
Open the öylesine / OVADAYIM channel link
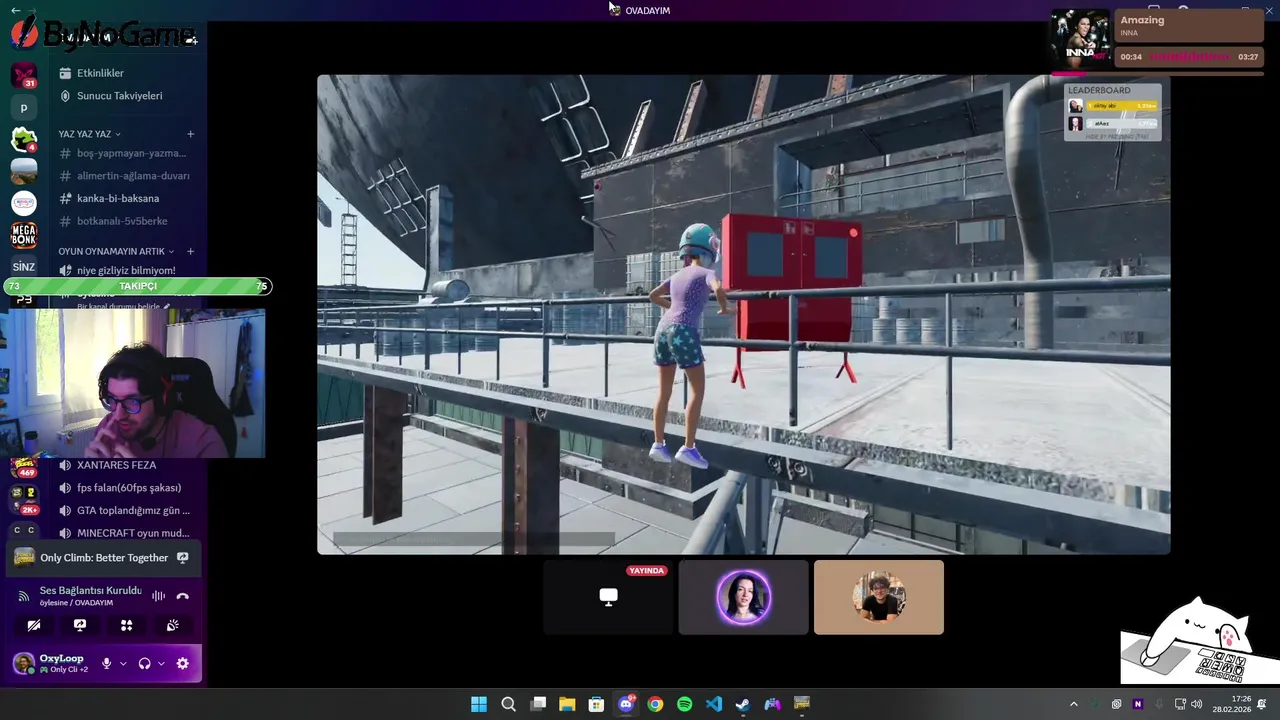pos(76,603)
